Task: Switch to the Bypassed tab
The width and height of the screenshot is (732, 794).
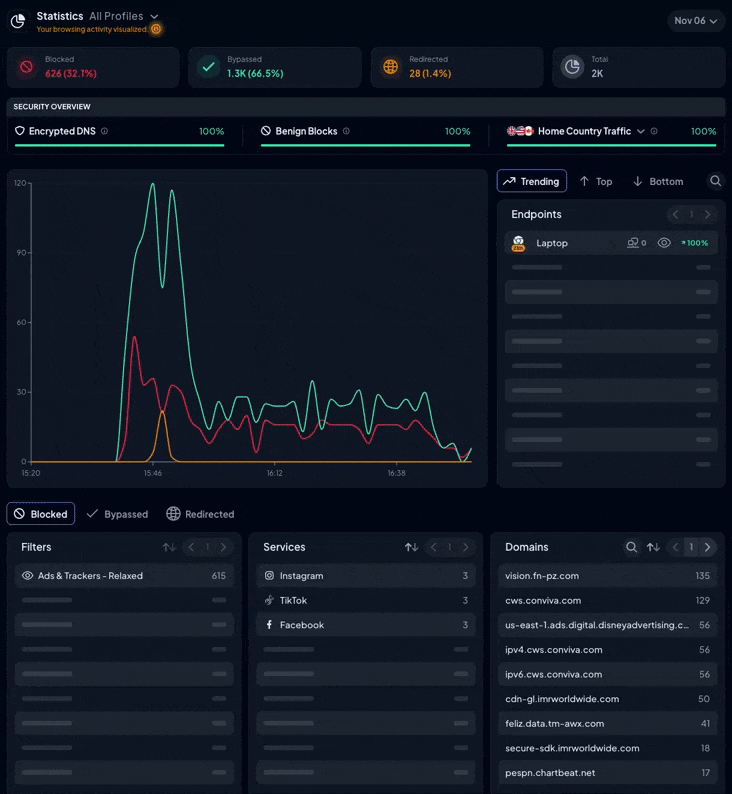Action: pyautogui.click(x=117, y=514)
